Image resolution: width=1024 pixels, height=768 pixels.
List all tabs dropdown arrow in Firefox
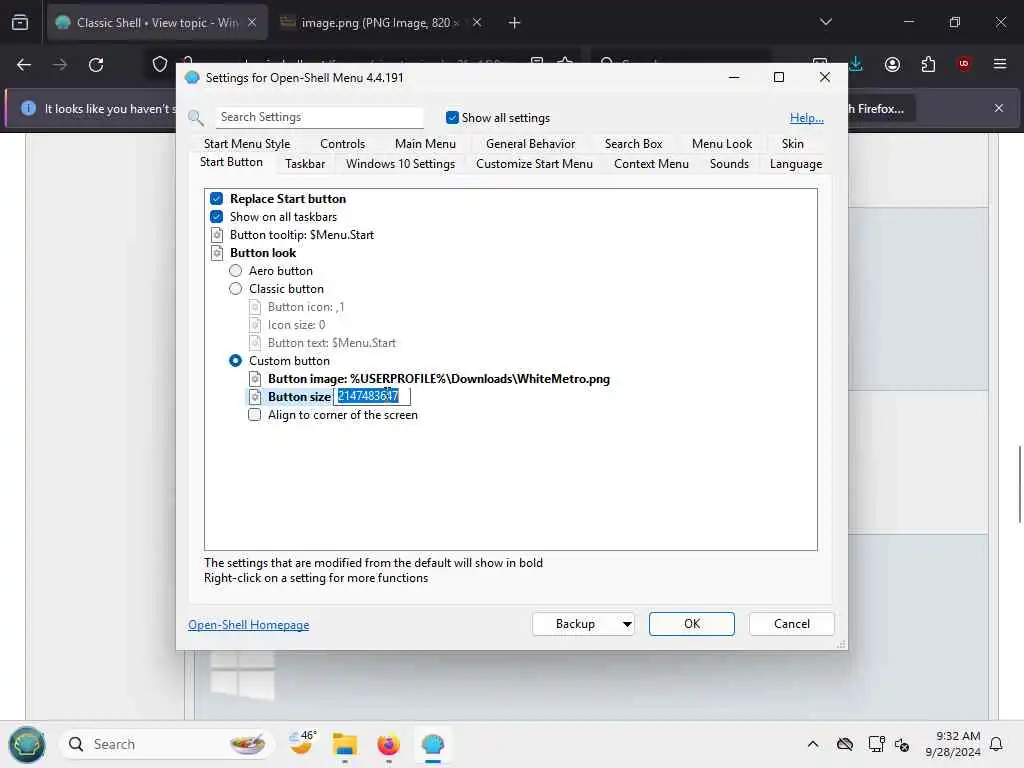tap(825, 22)
